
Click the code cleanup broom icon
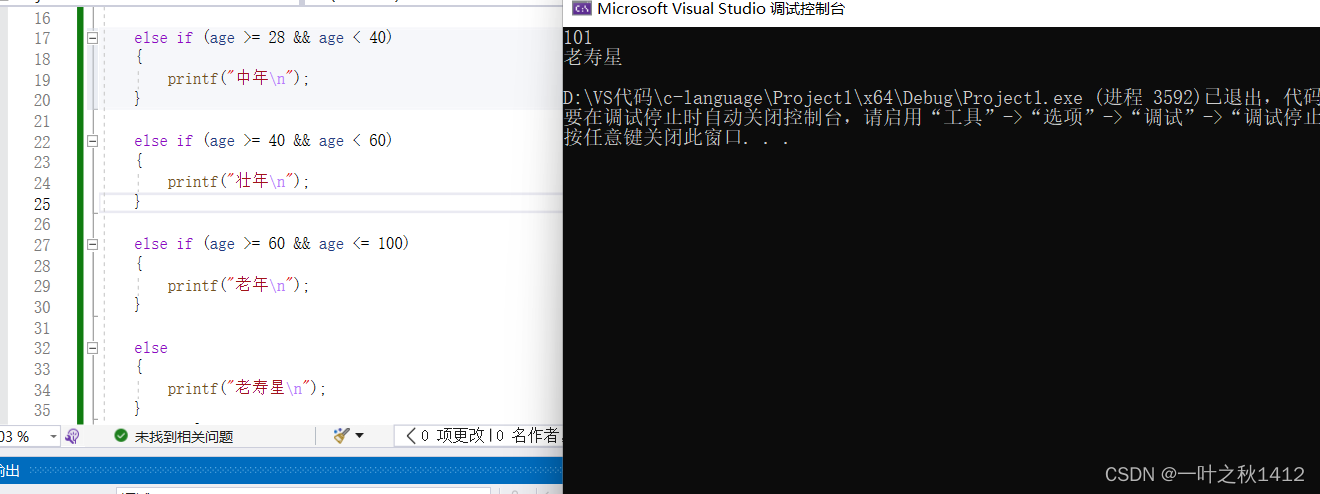341,436
